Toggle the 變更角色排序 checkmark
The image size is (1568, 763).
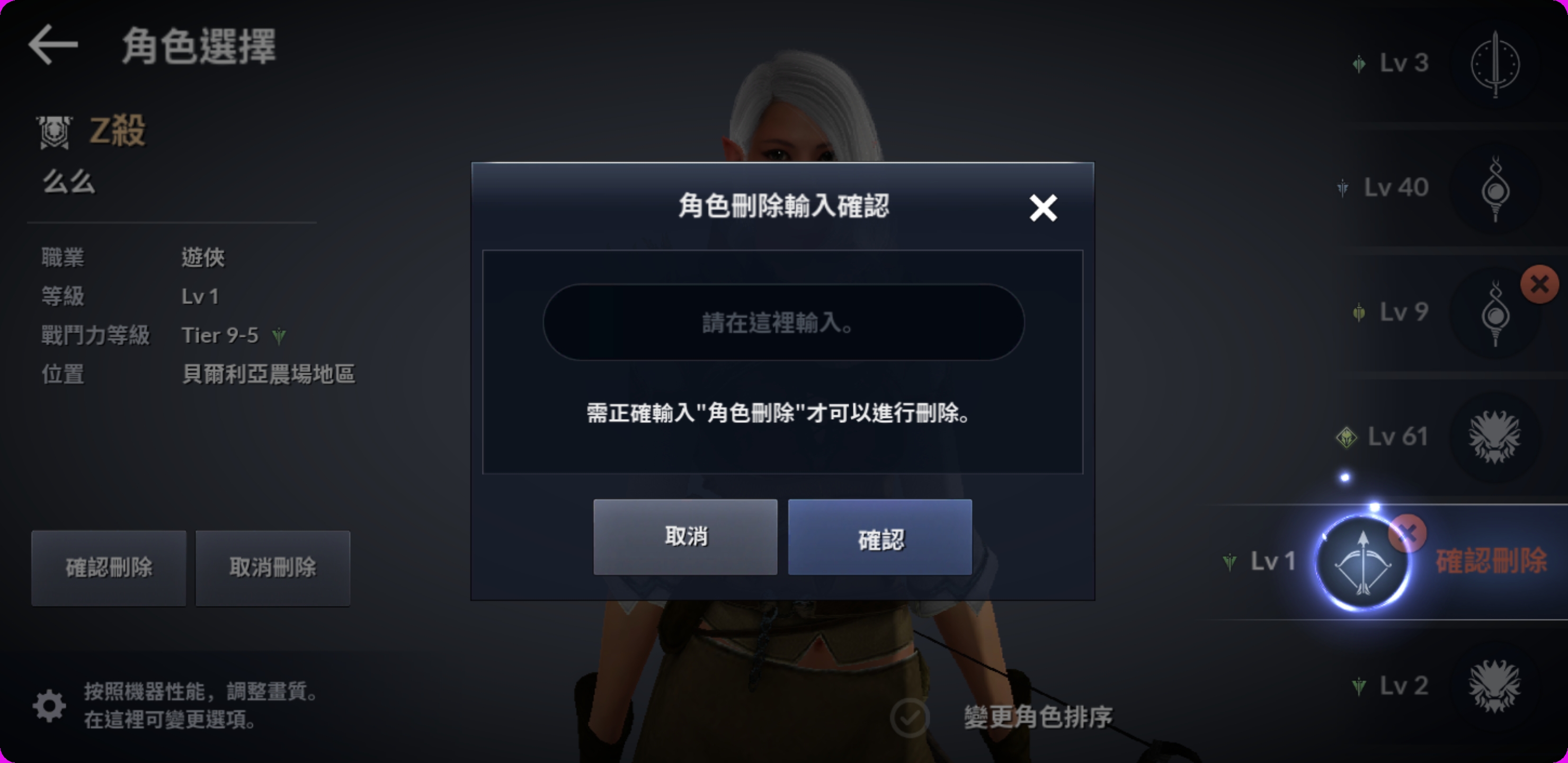[910, 717]
